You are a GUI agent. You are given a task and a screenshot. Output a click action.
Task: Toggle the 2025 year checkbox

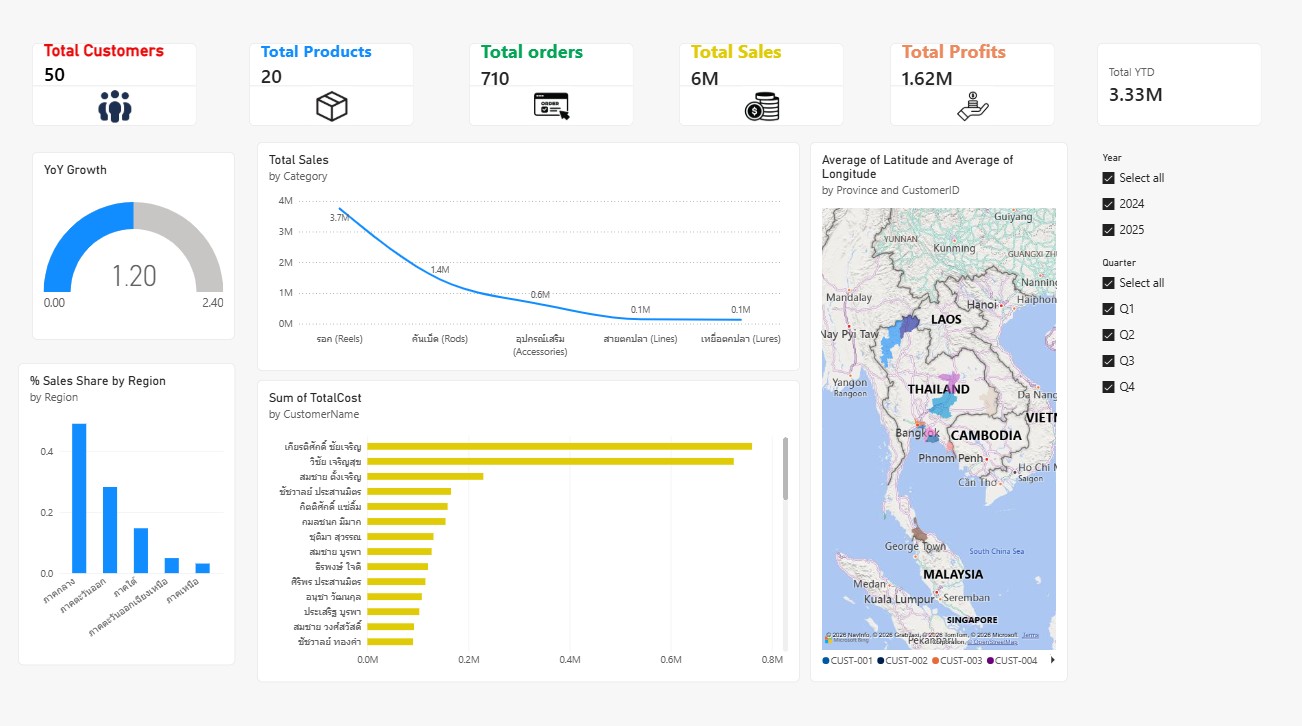pyautogui.click(x=1108, y=230)
